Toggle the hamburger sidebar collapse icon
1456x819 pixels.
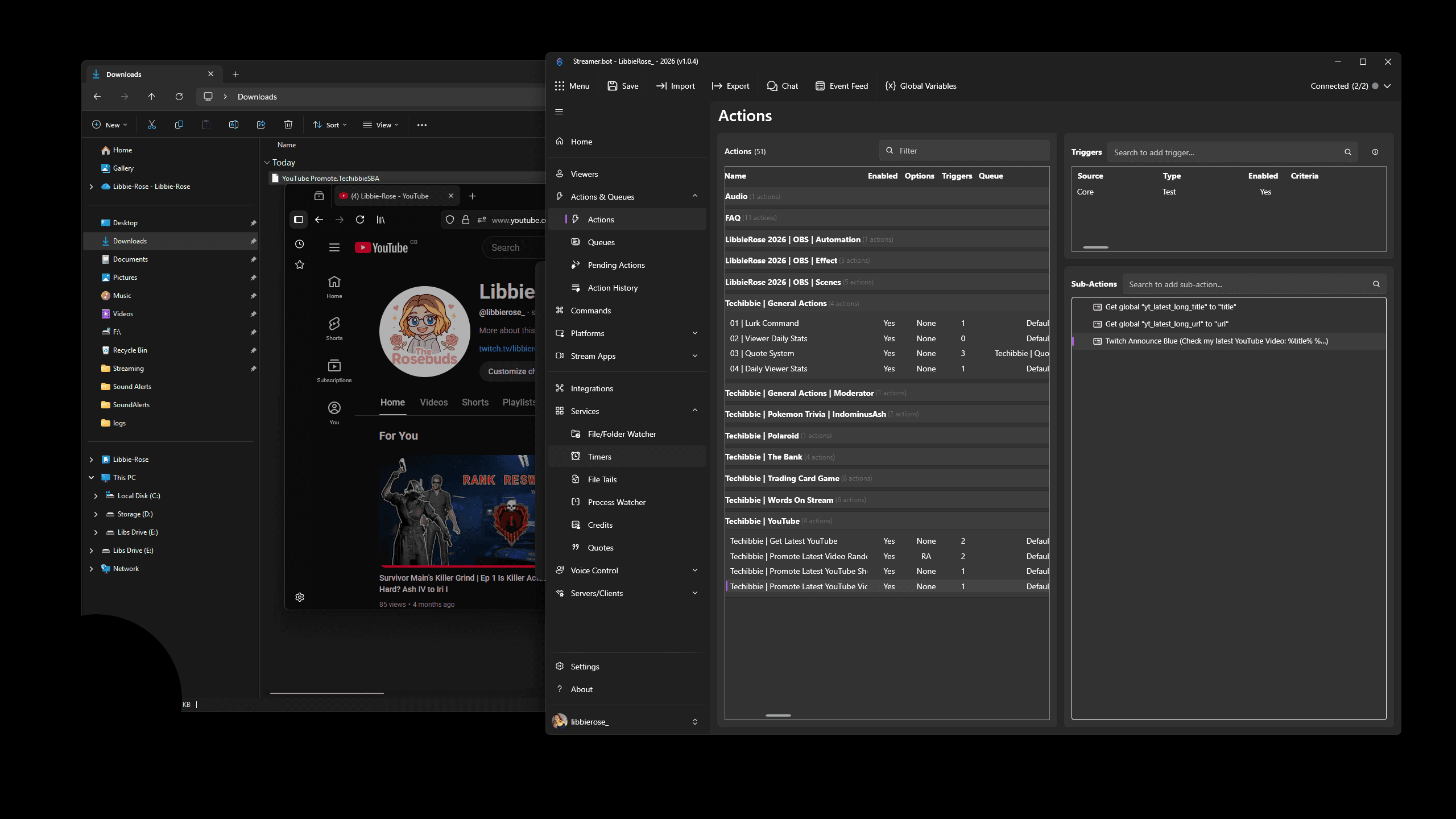coord(559,111)
